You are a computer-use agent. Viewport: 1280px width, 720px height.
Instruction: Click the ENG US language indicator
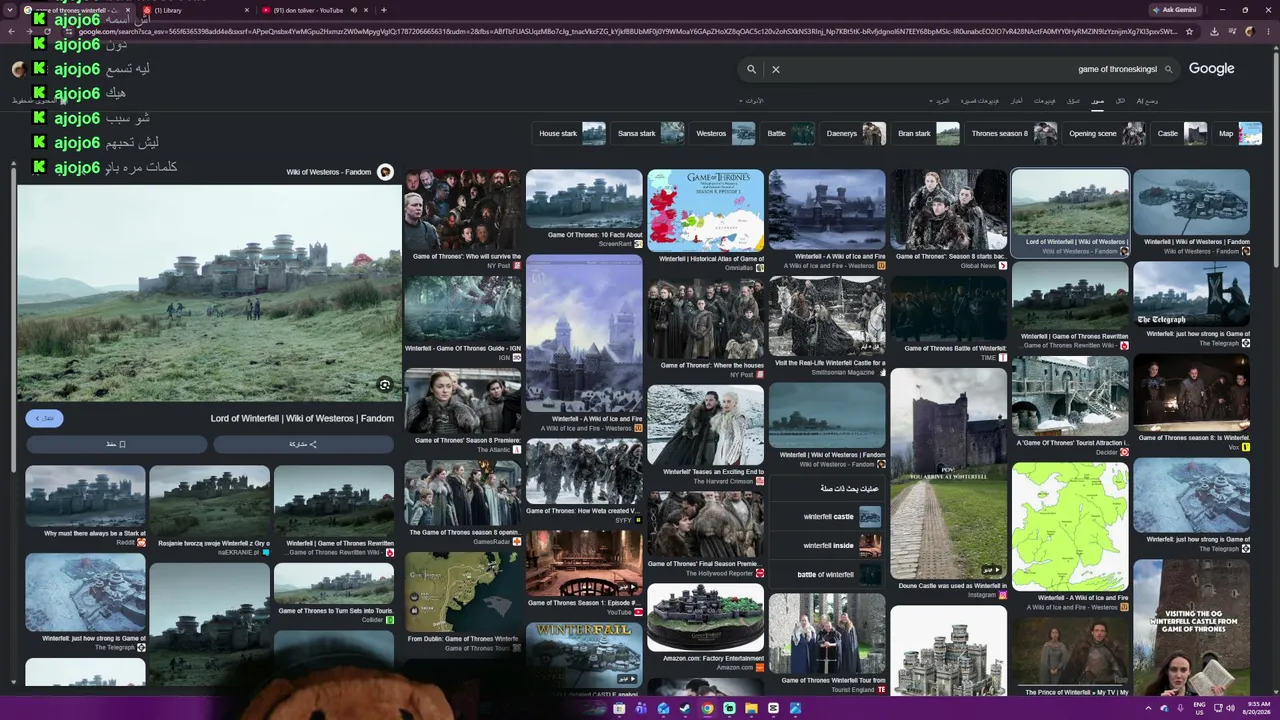tap(1199, 709)
